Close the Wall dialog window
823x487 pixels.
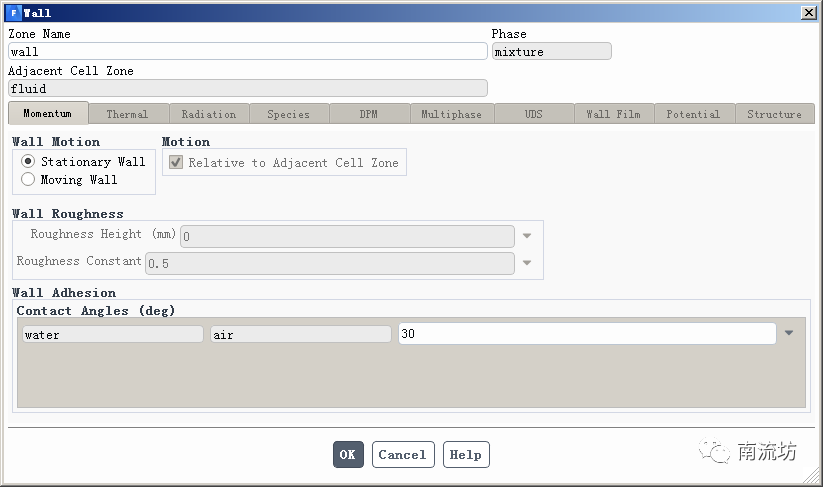click(808, 13)
